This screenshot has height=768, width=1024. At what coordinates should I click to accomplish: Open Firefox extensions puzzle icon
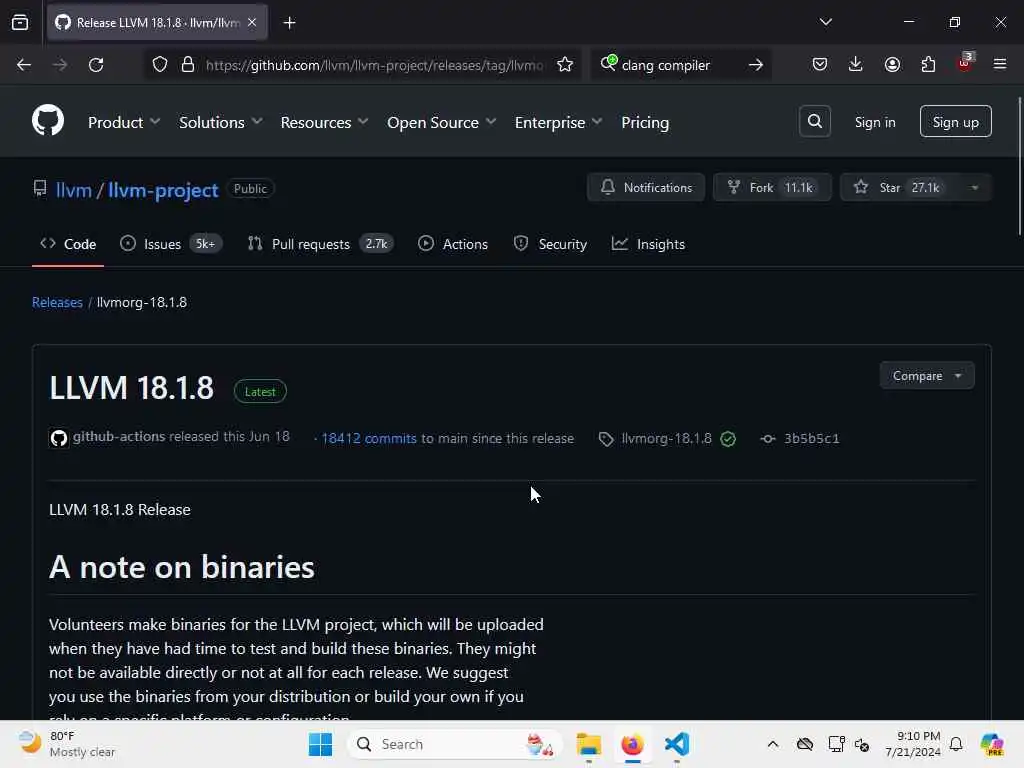point(928,65)
